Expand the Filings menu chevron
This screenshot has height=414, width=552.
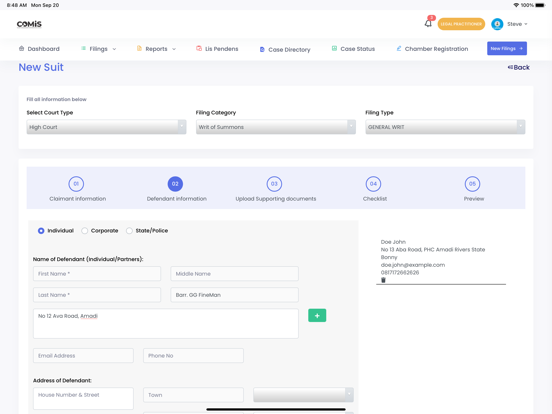[x=114, y=49]
